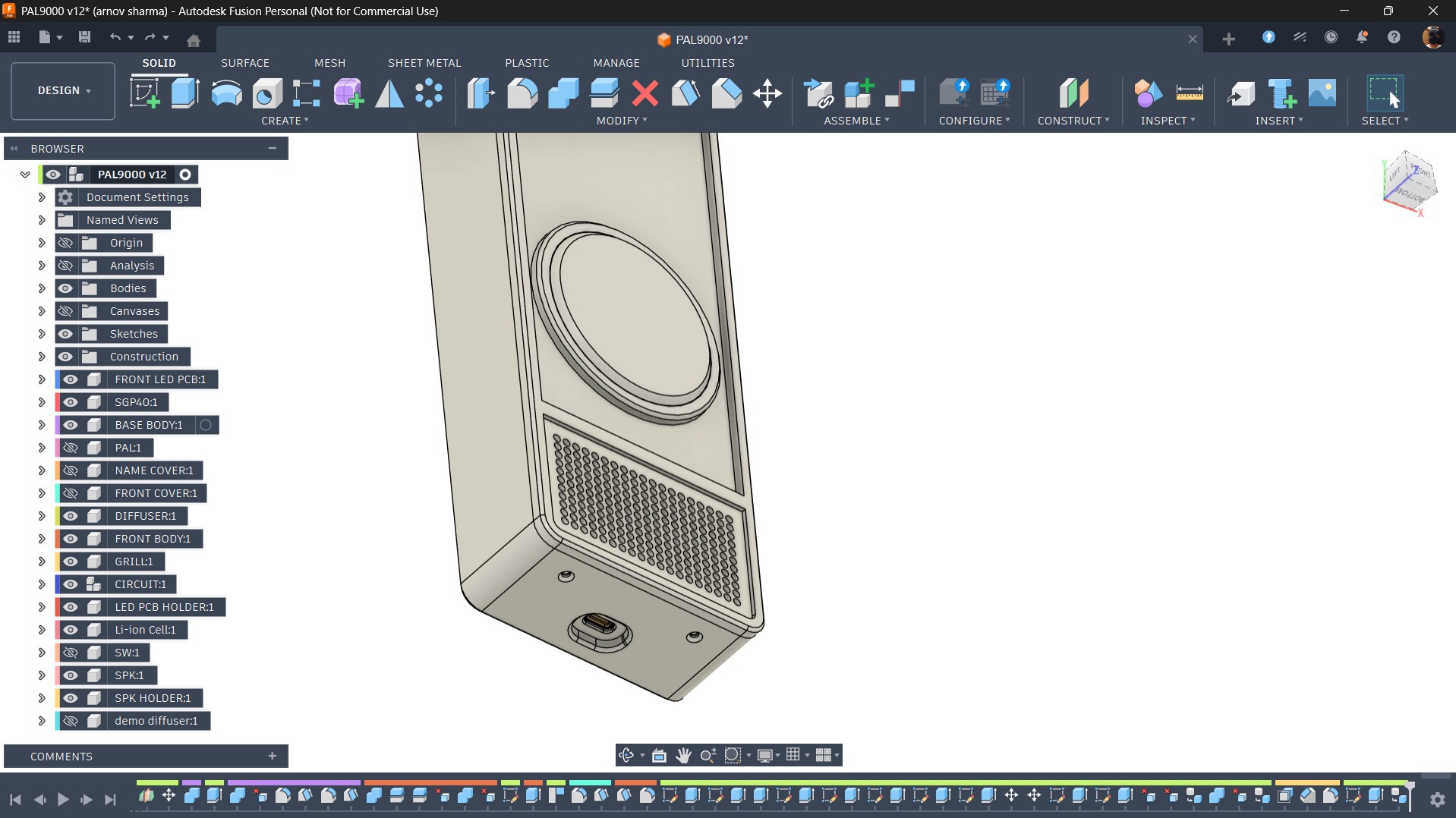The width and height of the screenshot is (1456, 818).
Task: Select the Revolve tool
Action: [226, 93]
